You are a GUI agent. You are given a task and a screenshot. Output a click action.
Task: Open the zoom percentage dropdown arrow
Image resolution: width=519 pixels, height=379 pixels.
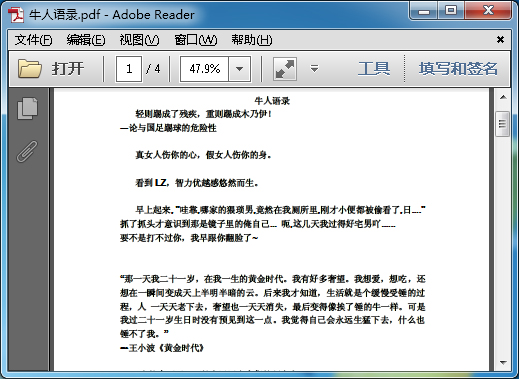pos(239,69)
